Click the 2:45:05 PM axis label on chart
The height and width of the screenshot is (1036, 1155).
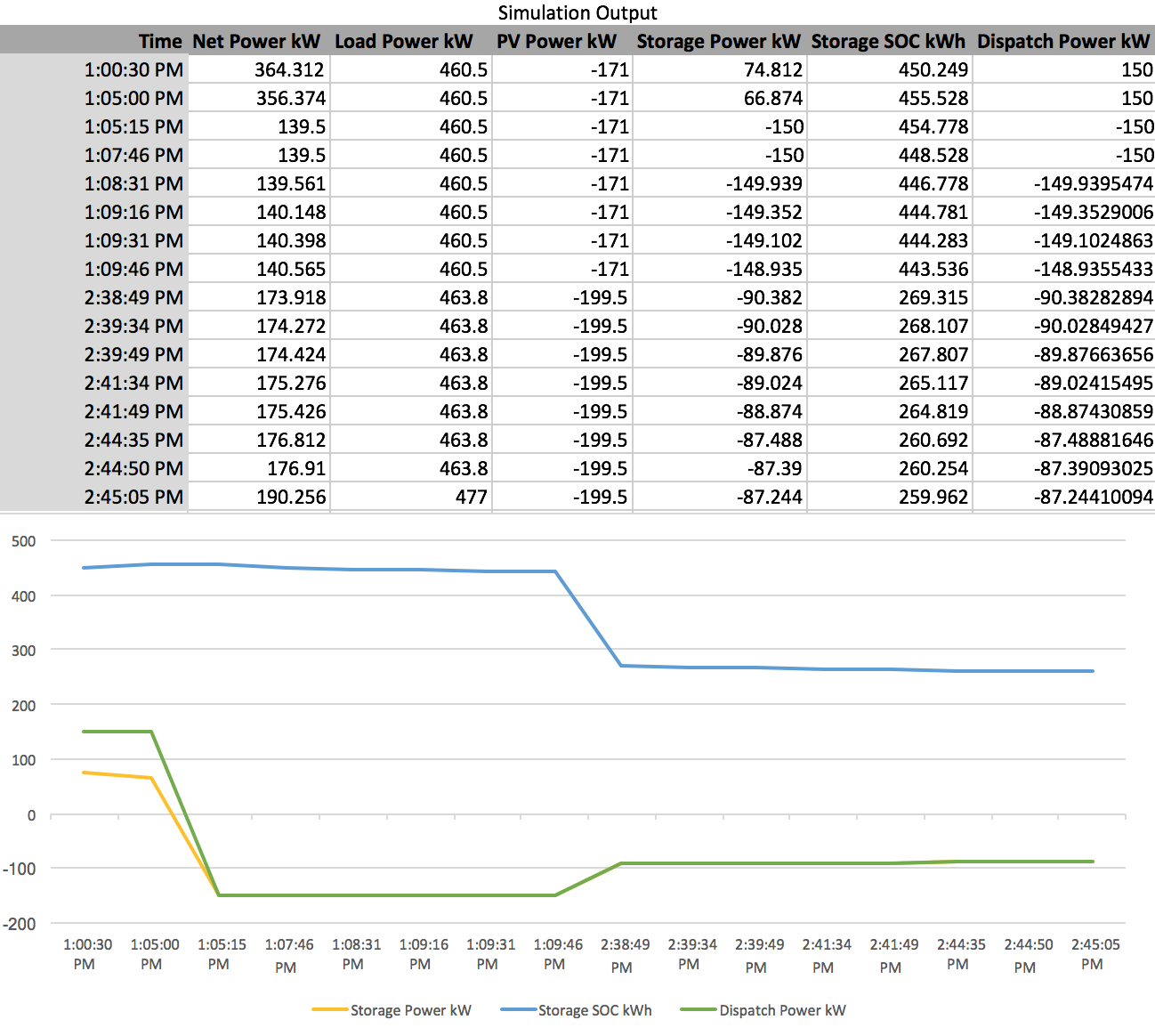[x=1094, y=954]
